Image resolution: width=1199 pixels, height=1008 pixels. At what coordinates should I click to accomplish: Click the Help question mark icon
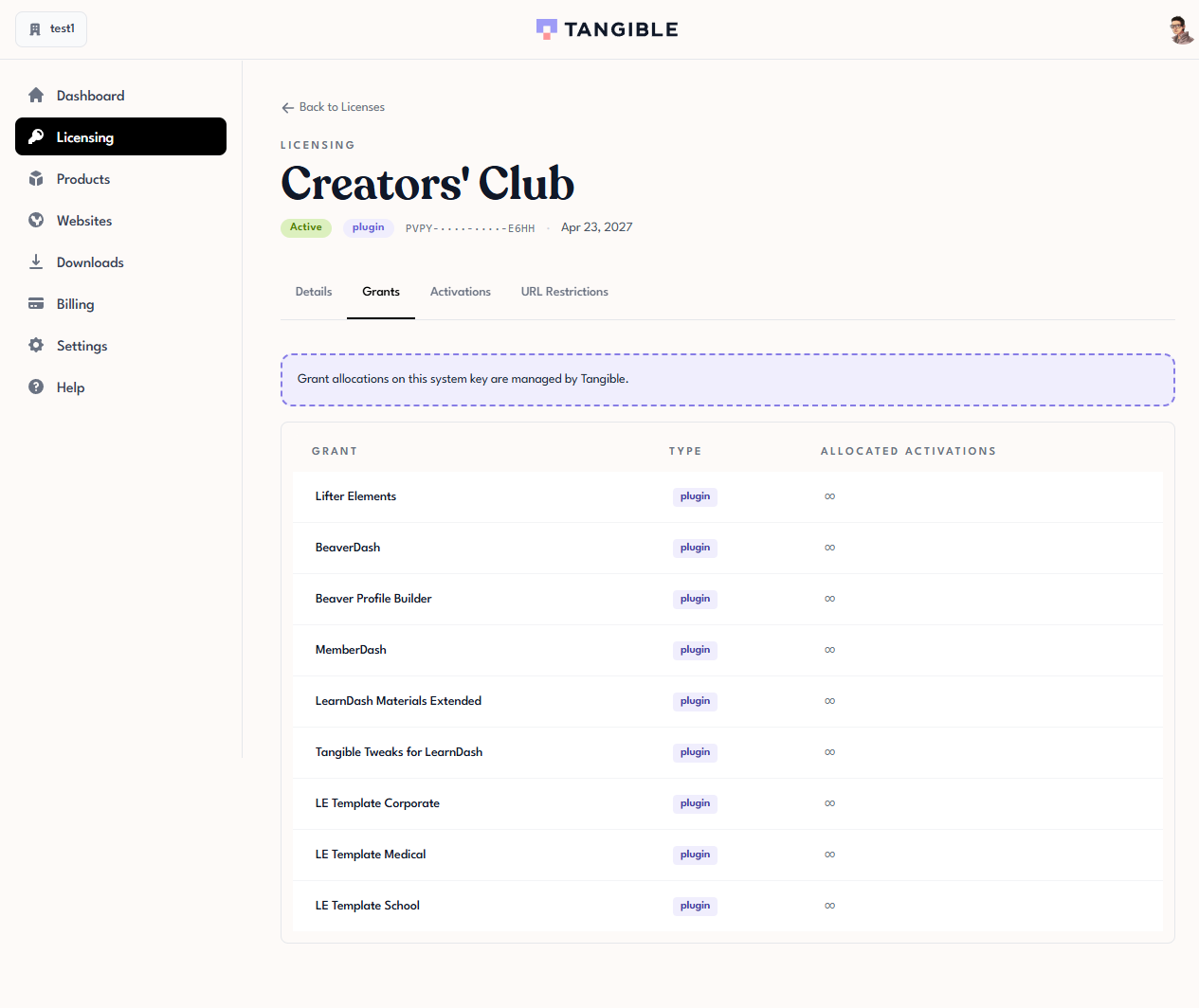[36, 387]
